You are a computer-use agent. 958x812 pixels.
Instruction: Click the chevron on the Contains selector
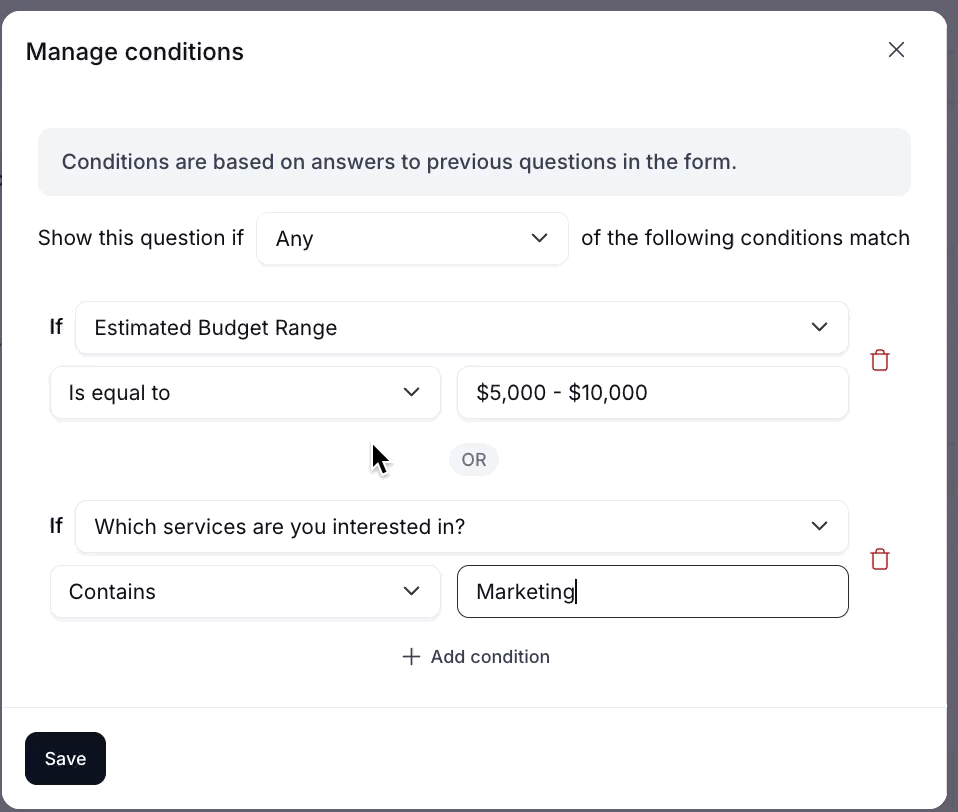411,591
